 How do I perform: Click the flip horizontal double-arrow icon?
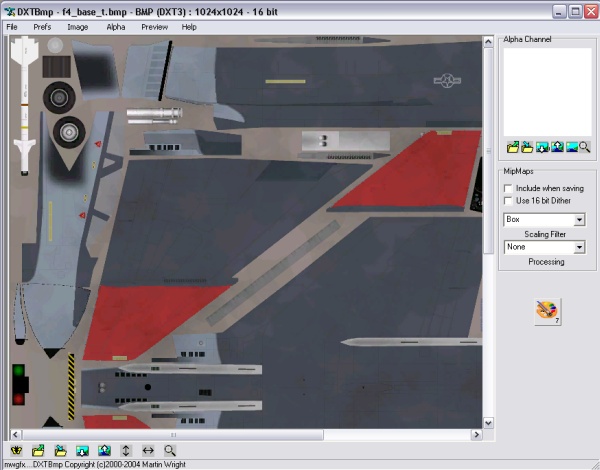tap(148, 451)
